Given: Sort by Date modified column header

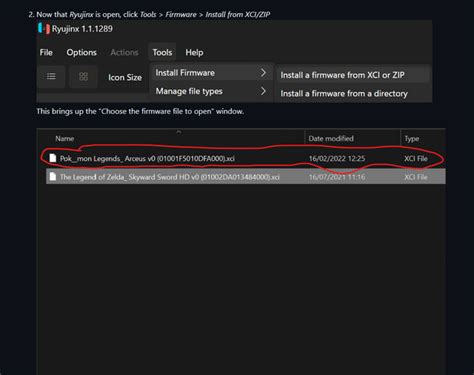Looking at the screenshot, I should 331,138.
